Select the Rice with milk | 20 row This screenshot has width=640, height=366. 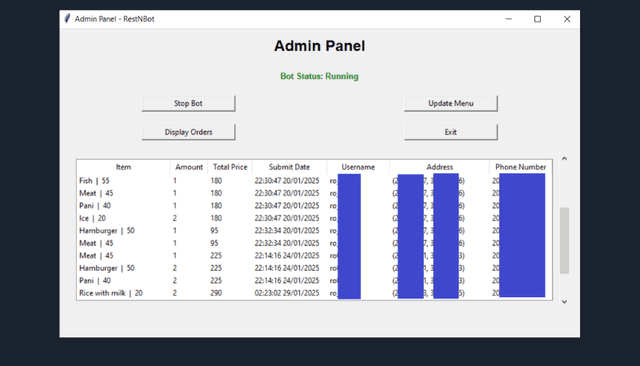tap(314, 293)
